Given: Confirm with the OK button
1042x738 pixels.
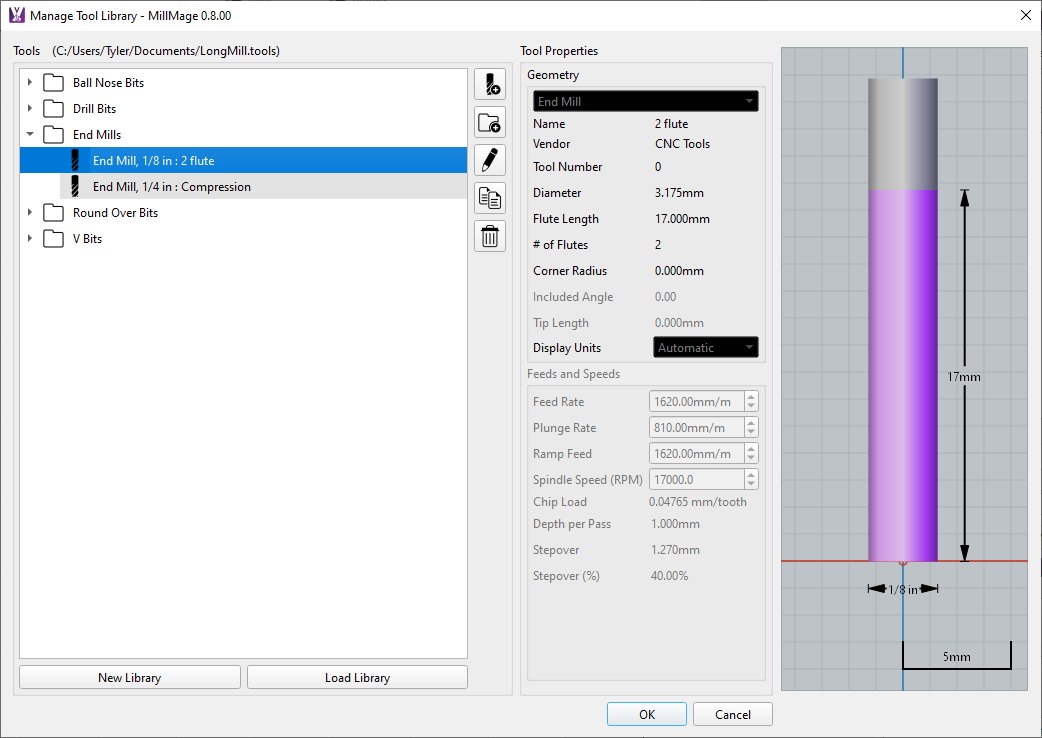Looking at the screenshot, I should 647,714.
